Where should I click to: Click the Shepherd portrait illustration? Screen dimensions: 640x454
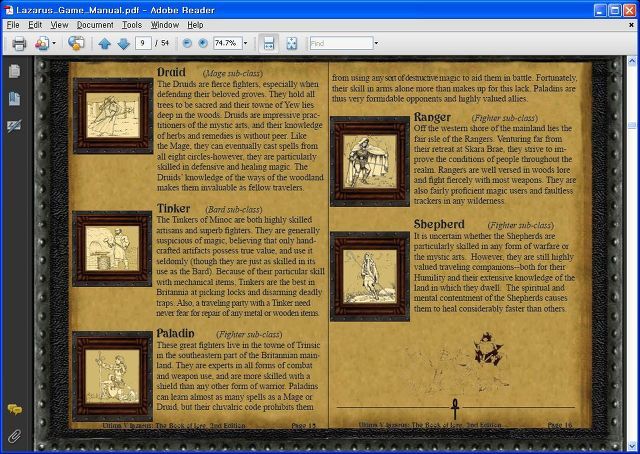tap(370, 276)
